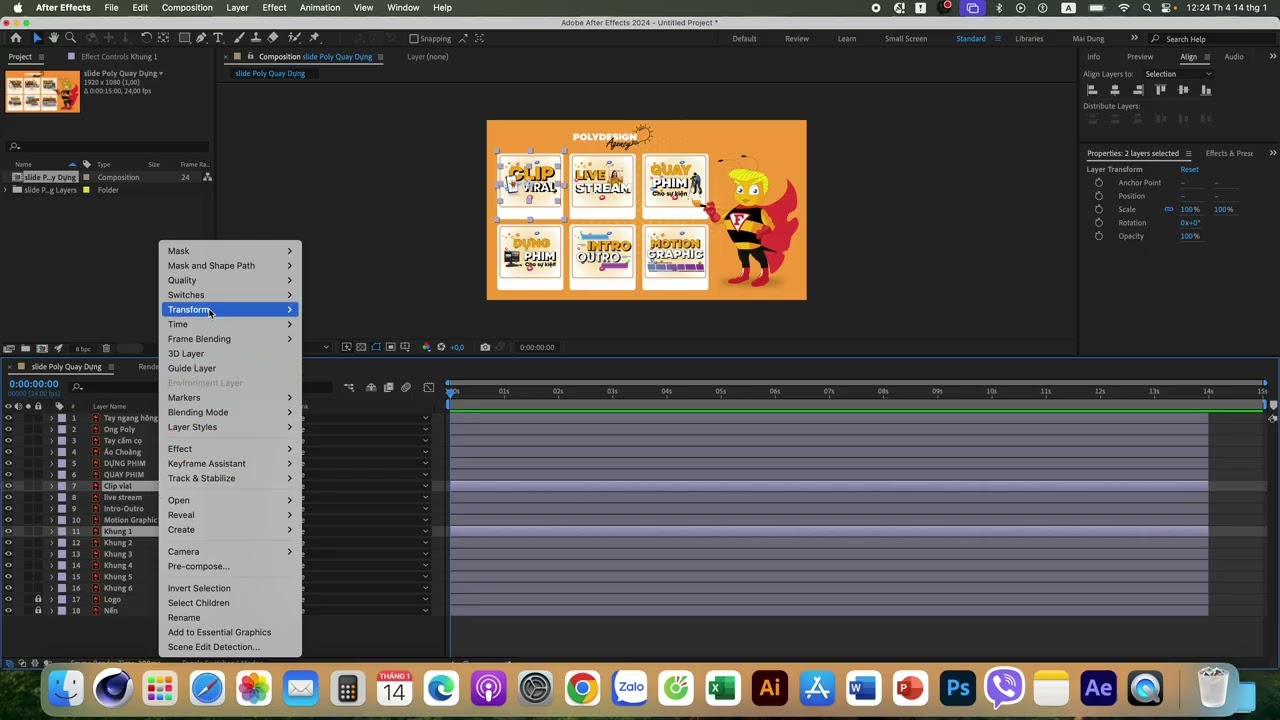1280x720 pixels.
Task: Hide the Ong Poly layer
Action: coord(8,429)
